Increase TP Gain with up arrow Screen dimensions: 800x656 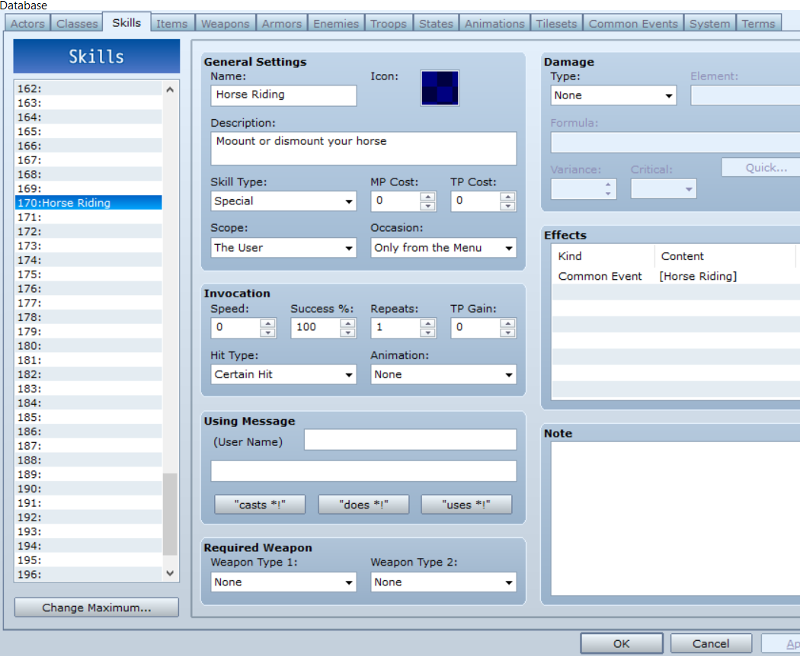[507, 323]
